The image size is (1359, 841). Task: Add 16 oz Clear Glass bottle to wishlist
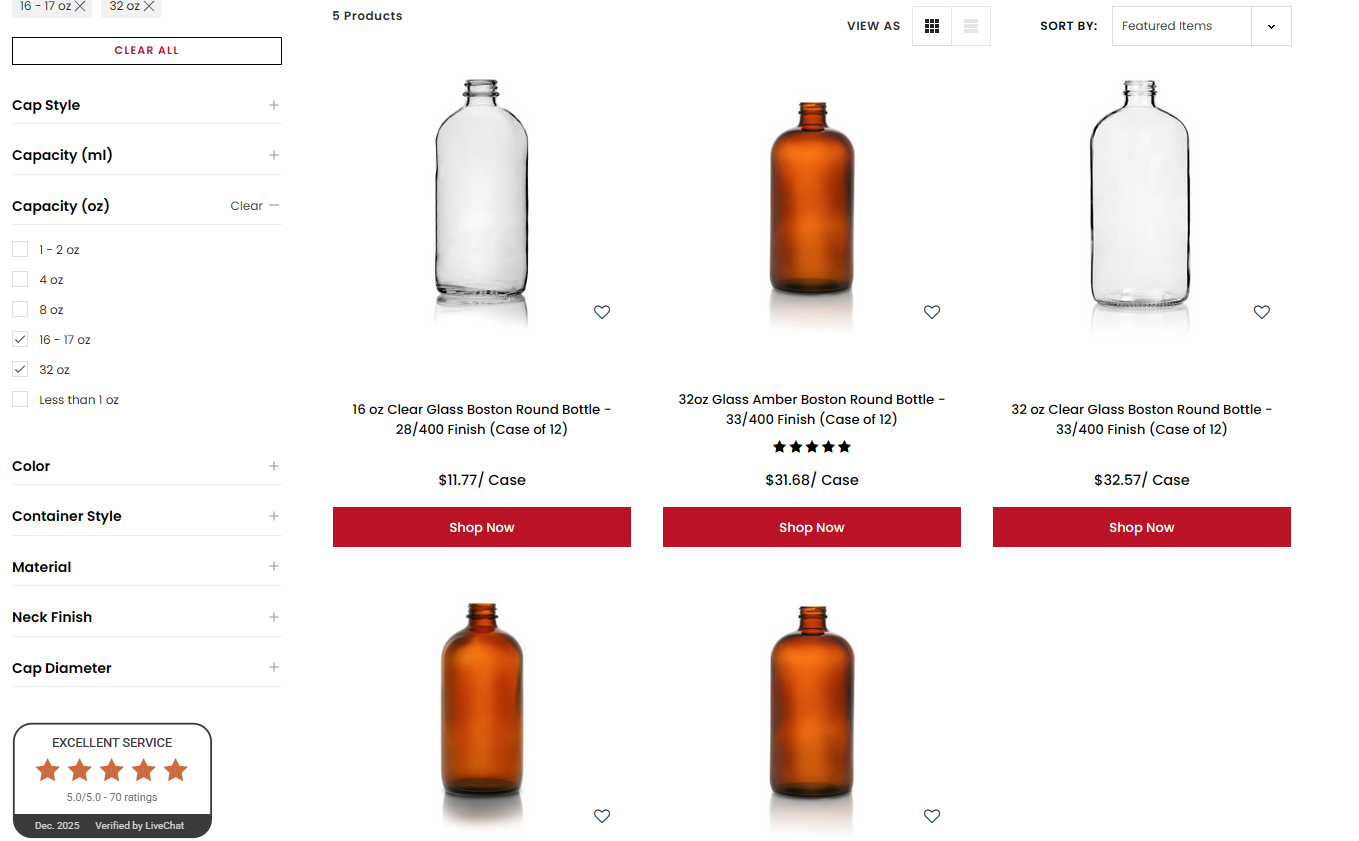click(x=602, y=312)
